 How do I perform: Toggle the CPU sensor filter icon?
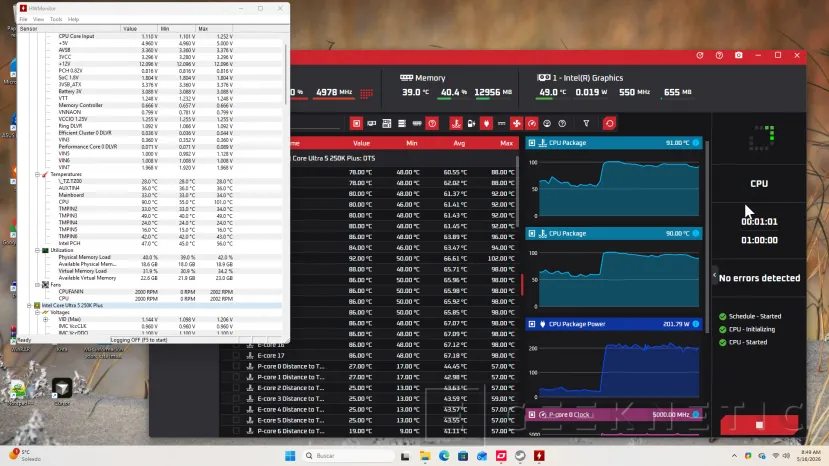(x=356, y=123)
